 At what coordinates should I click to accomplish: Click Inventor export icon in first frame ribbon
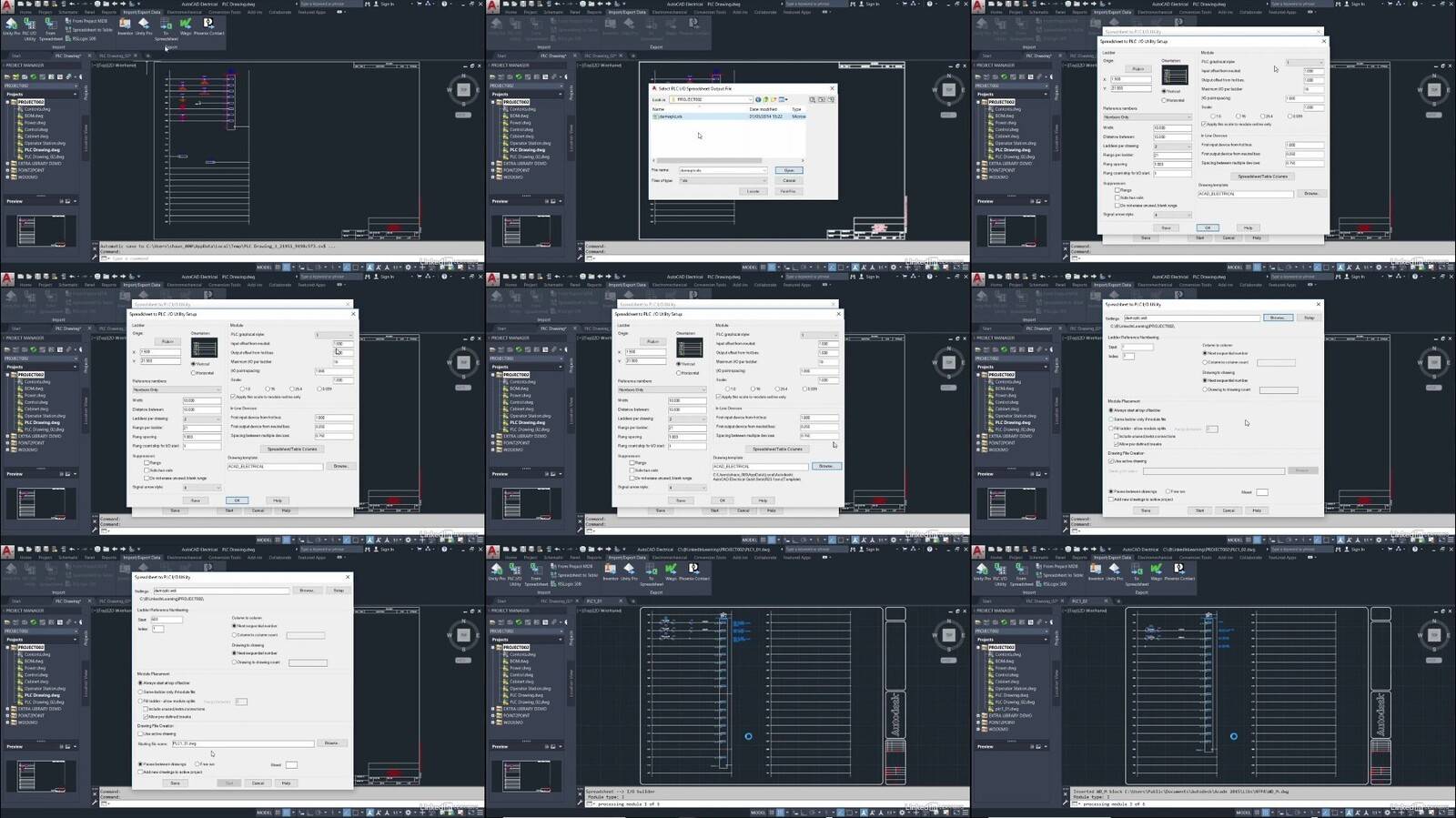tap(126, 25)
